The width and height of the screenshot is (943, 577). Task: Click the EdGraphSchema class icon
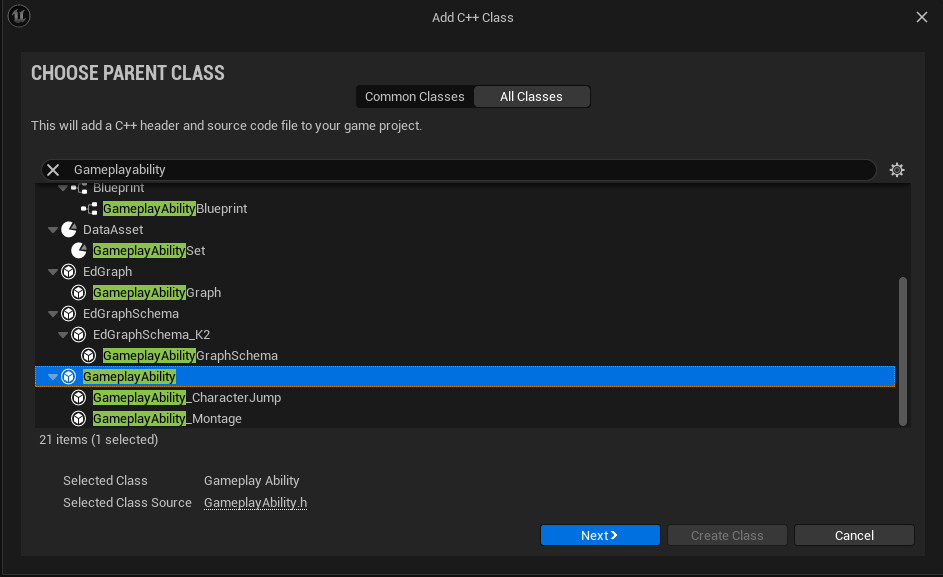[69, 314]
